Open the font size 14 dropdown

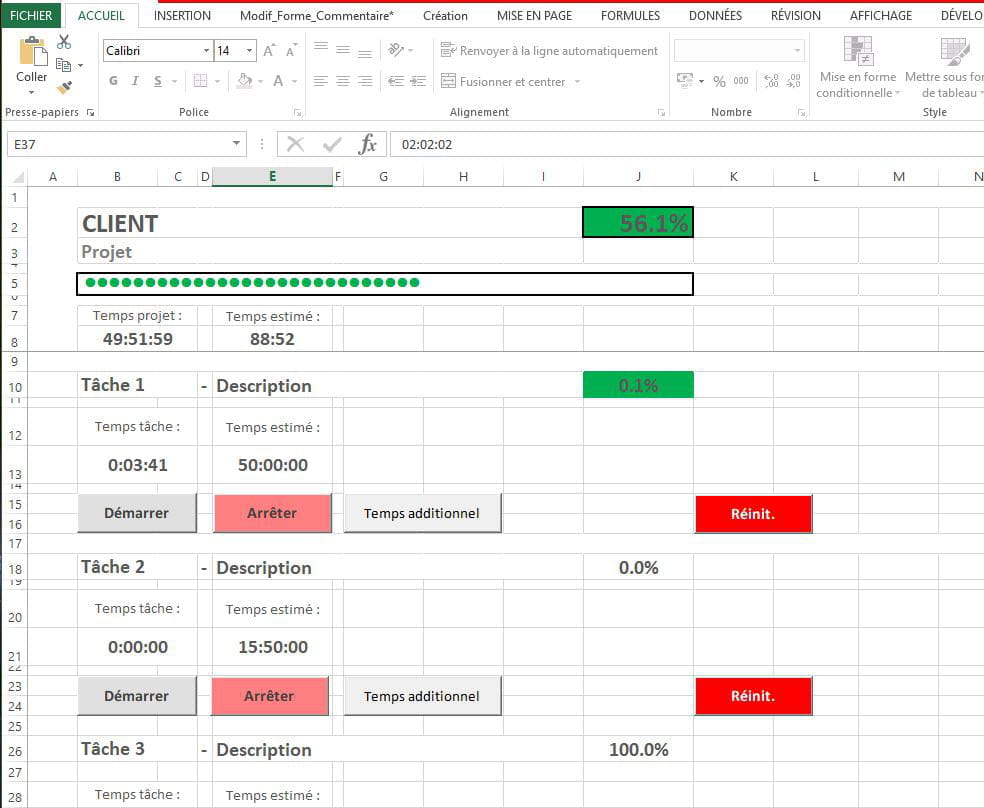[249, 50]
